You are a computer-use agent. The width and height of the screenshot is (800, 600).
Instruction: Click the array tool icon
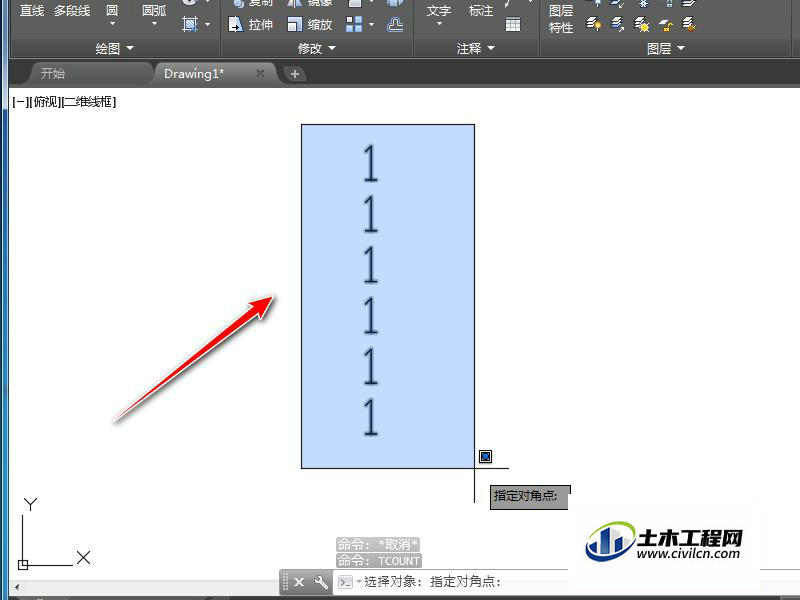354,24
